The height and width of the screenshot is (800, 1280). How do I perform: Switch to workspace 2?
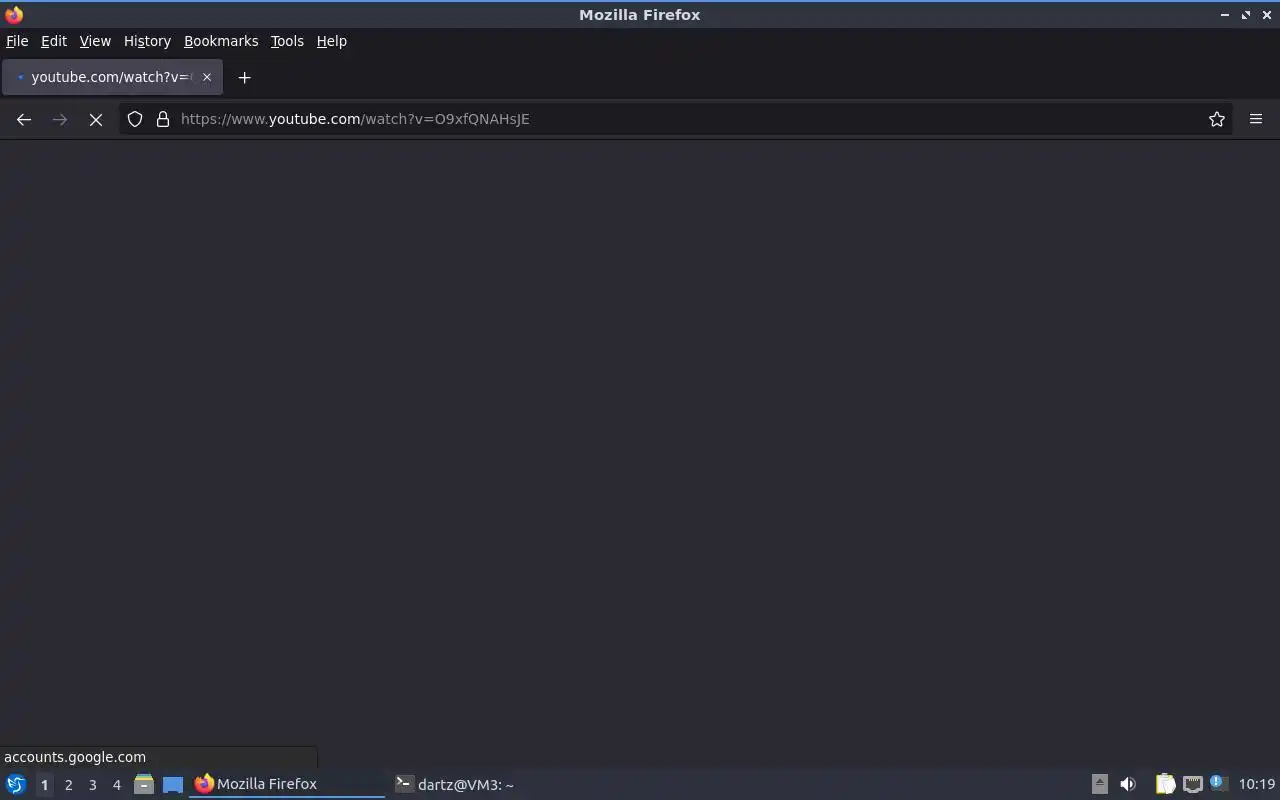tap(68, 785)
